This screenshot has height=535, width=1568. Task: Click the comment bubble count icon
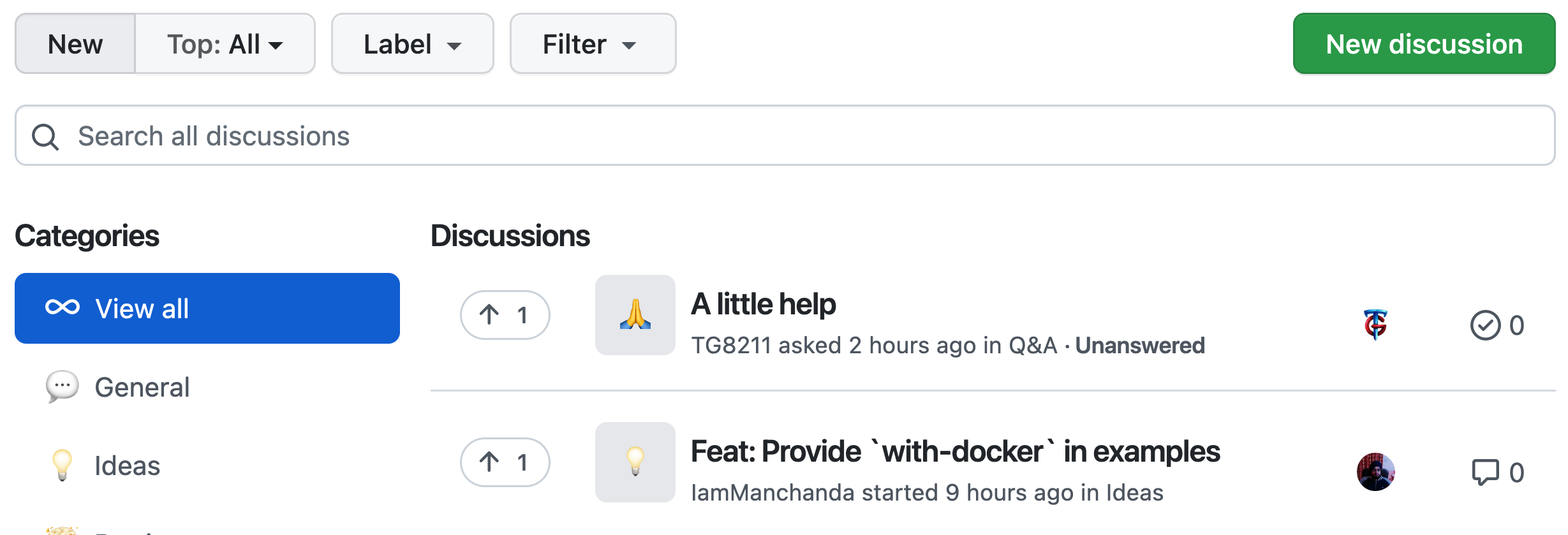(1485, 473)
